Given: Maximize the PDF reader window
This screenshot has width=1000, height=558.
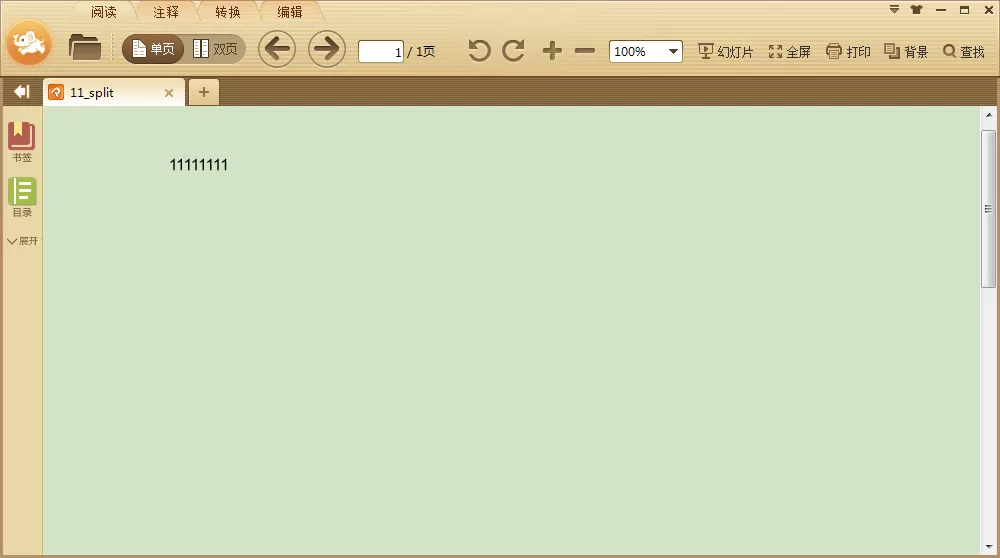Looking at the screenshot, I should click(x=964, y=10).
